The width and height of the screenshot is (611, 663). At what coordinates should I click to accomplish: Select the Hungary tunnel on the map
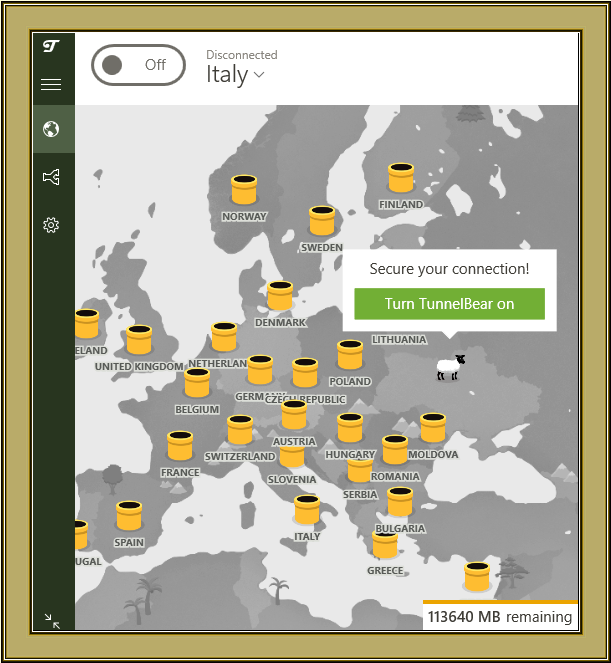coord(350,428)
